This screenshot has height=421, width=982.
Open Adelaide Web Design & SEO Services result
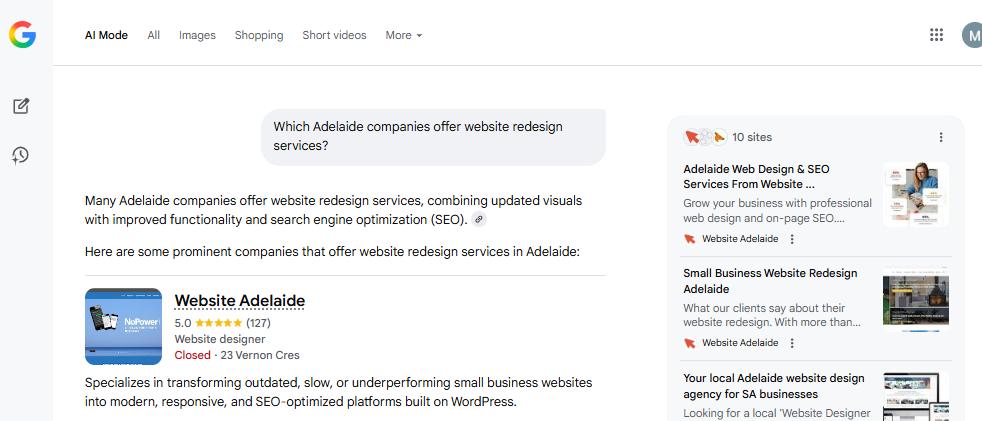756,177
